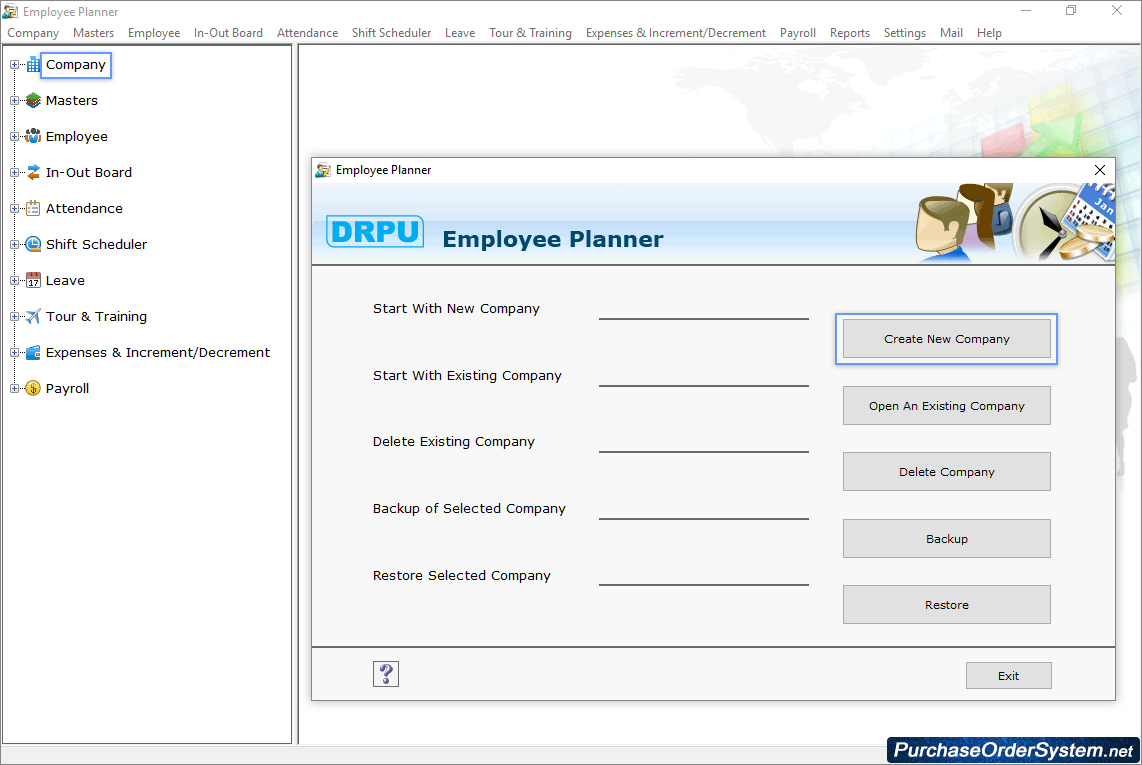The width and height of the screenshot is (1142, 765).
Task: Click the DRPU logo in dialog banner
Action: point(375,232)
